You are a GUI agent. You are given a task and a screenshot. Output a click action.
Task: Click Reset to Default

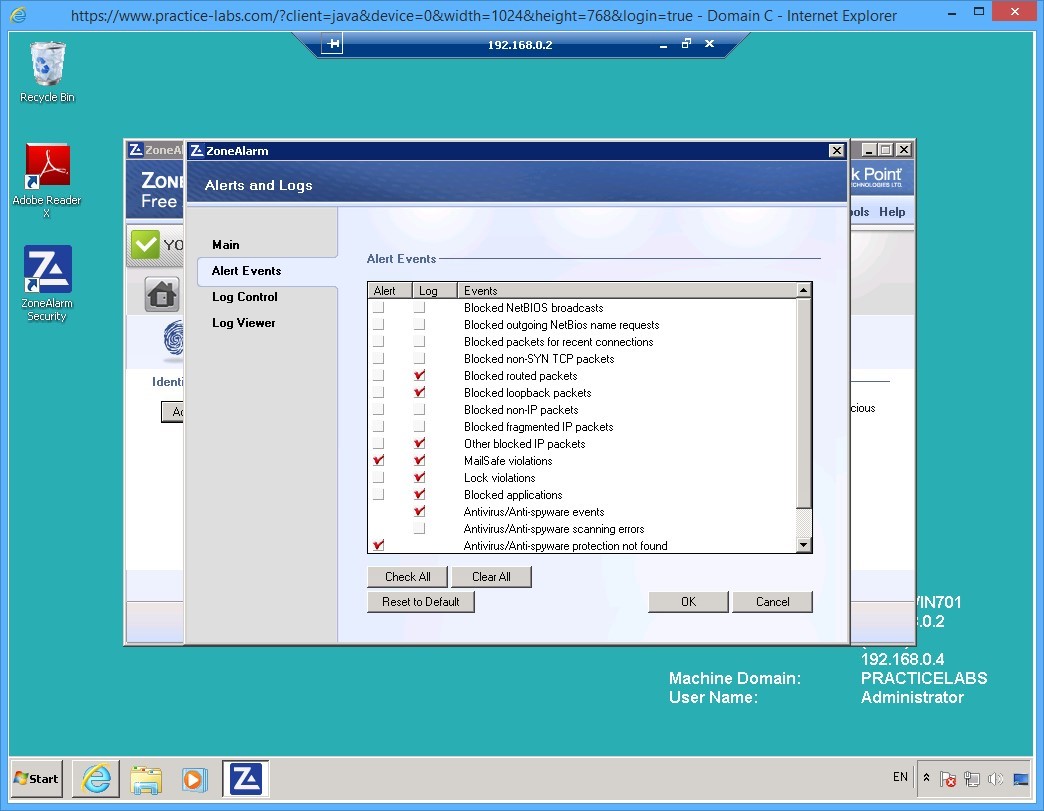click(420, 601)
